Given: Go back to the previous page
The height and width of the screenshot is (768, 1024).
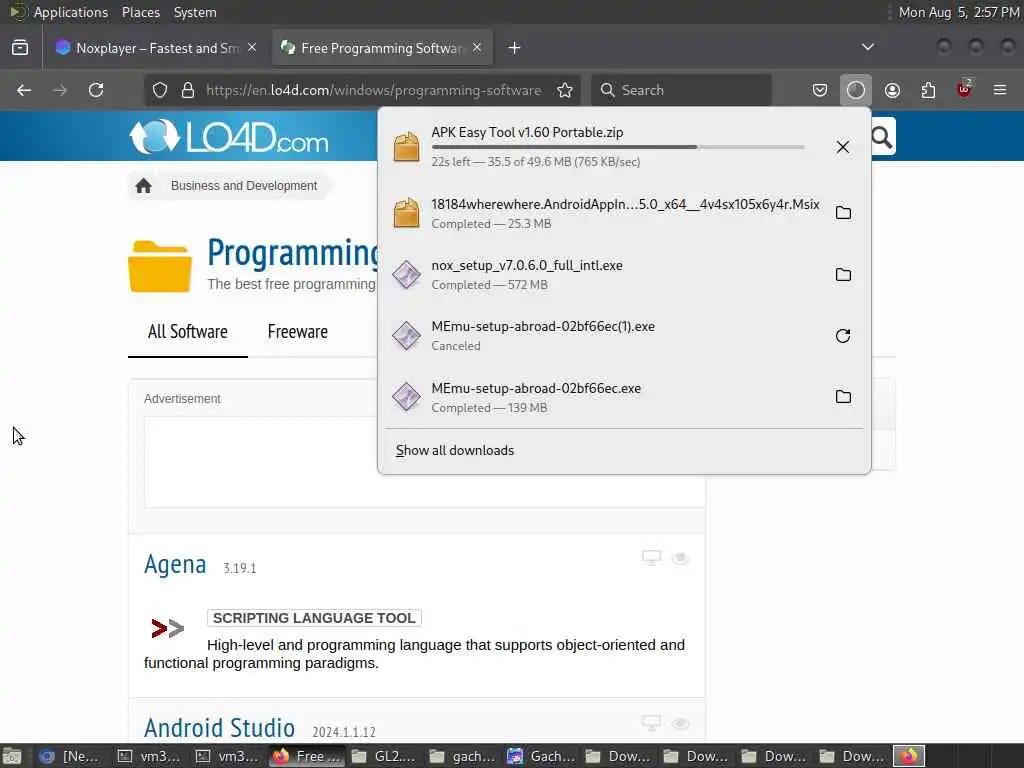Looking at the screenshot, I should click(x=24, y=90).
